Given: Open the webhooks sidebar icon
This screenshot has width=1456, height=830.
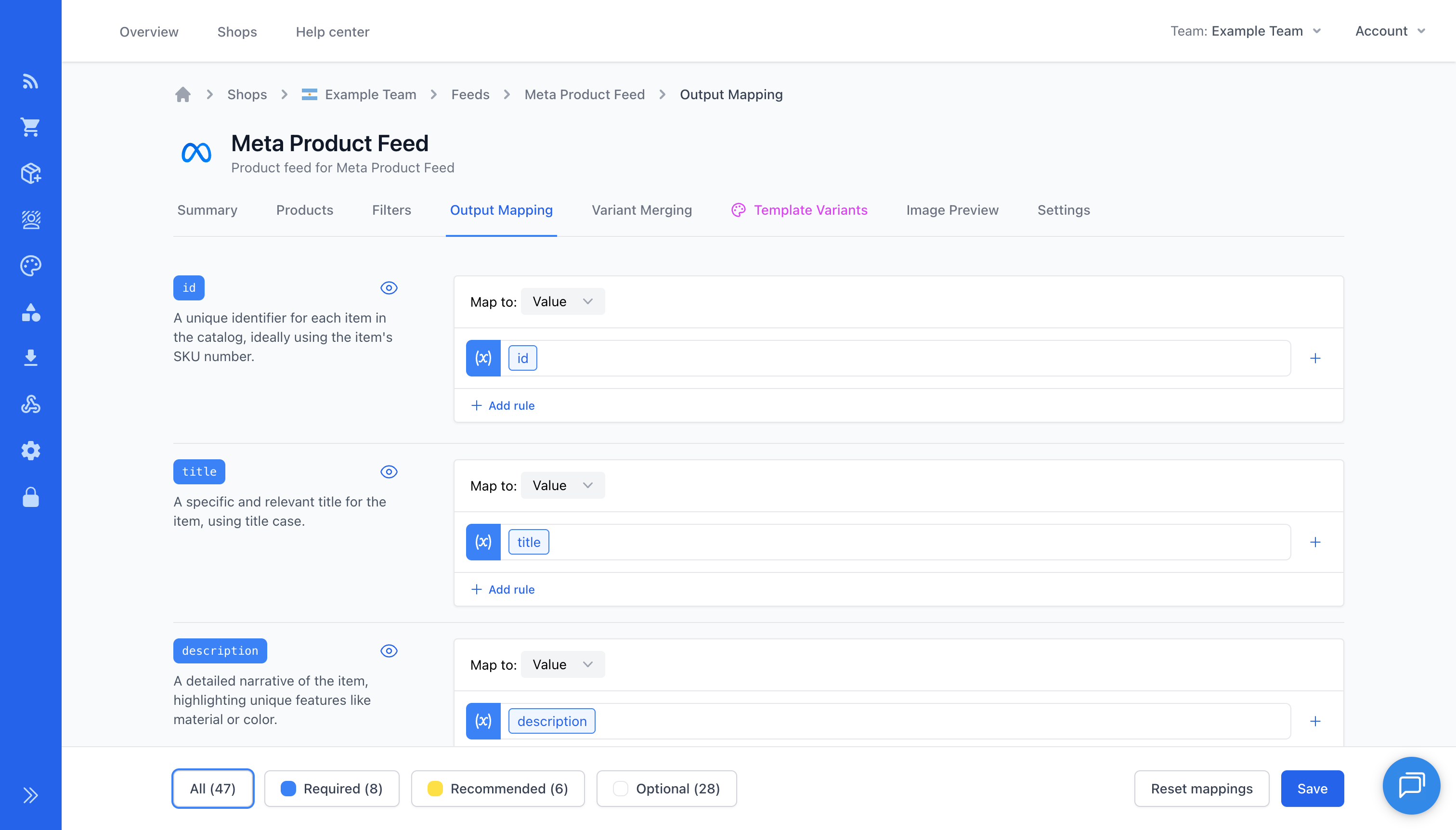Looking at the screenshot, I should pos(31,404).
